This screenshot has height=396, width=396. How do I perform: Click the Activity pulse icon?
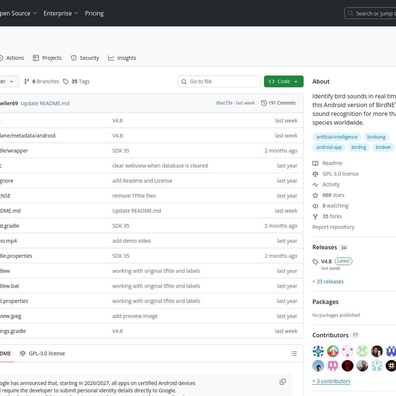pos(315,184)
